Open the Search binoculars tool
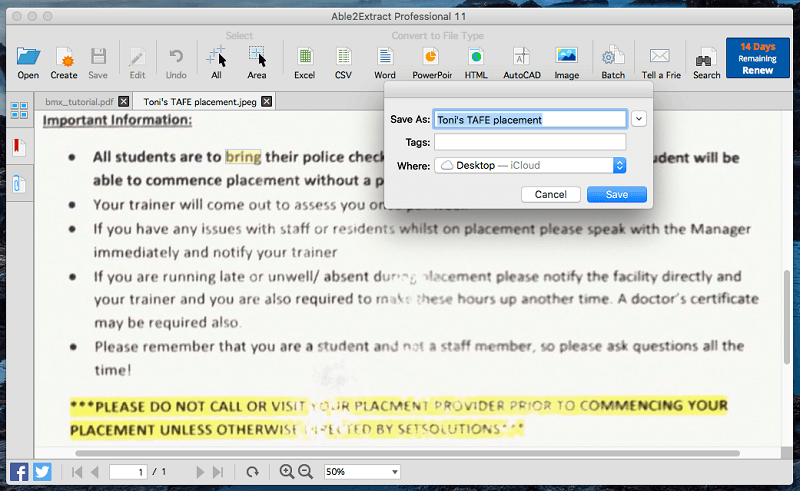Image resolution: width=800 pixels, height=491 pixels. [706, 63]
